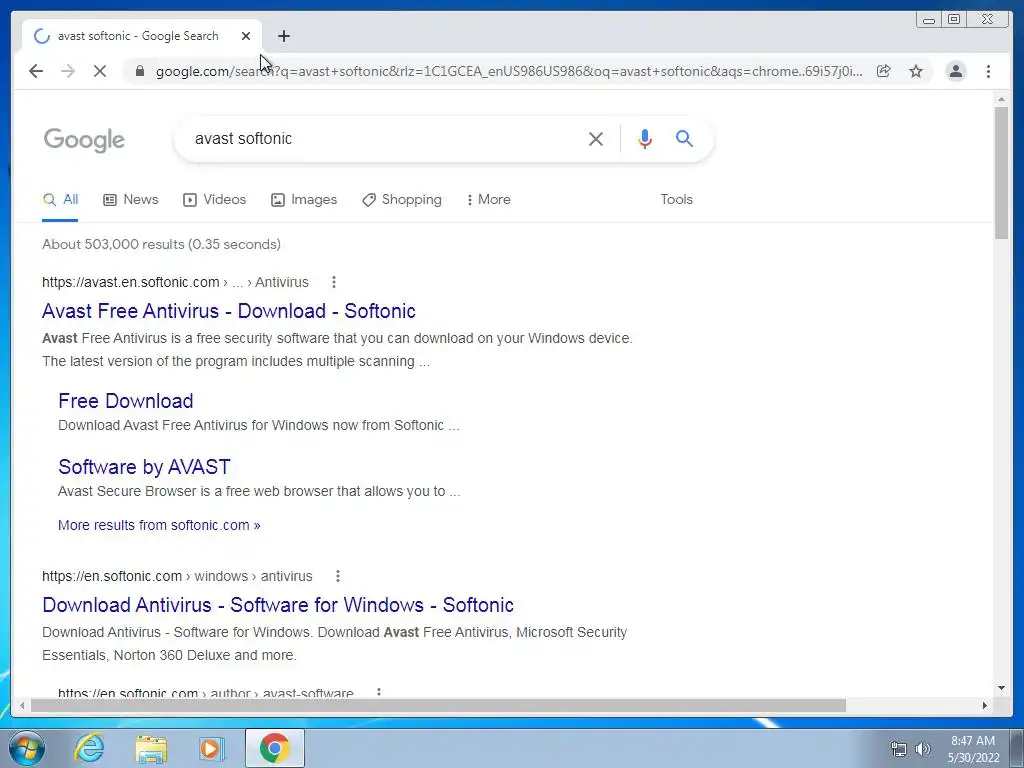
Task: Click Chrome icon in taskbar
Action: pyautogui.click(x=274, y=748)
